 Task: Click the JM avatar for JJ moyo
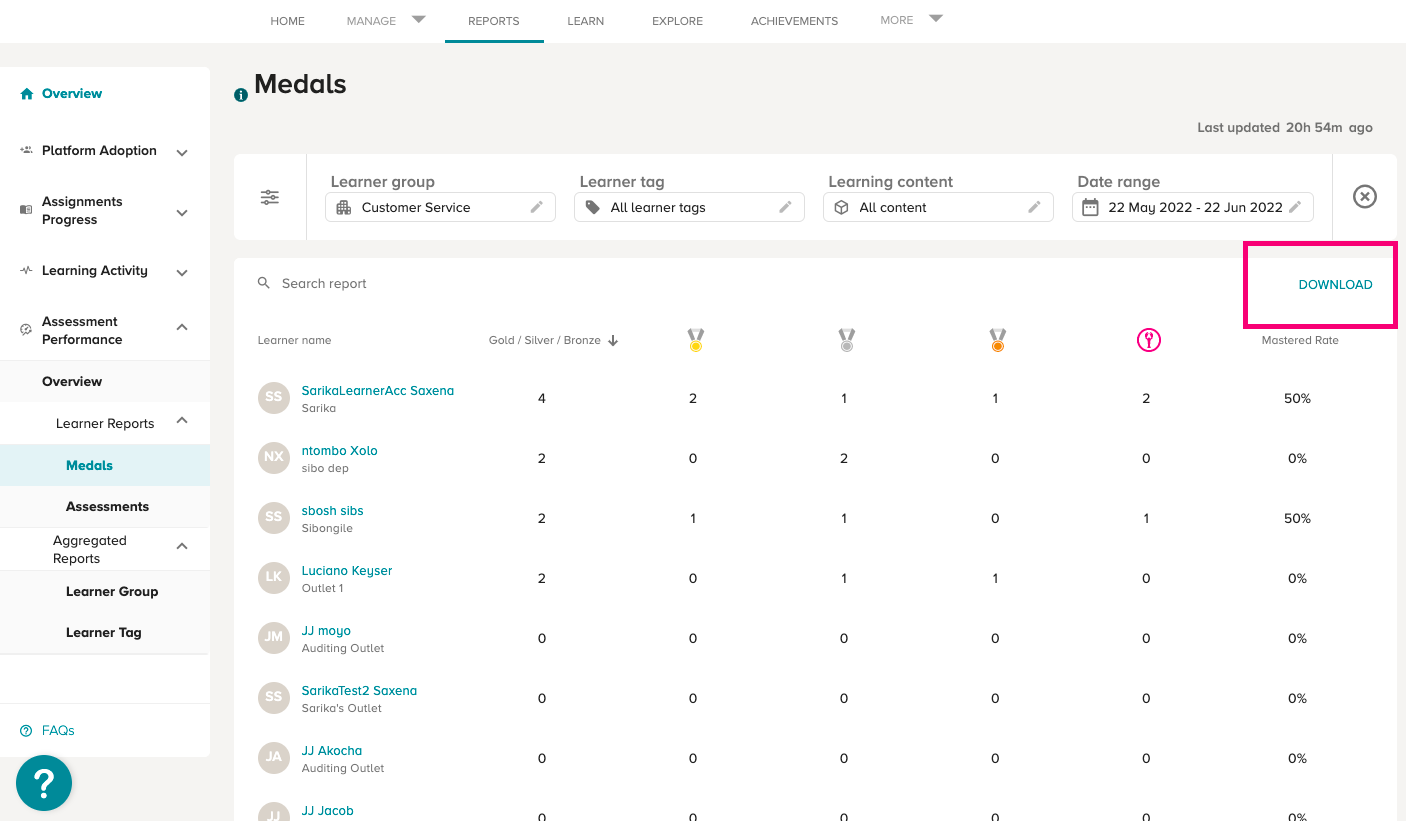tap(274, 638)
